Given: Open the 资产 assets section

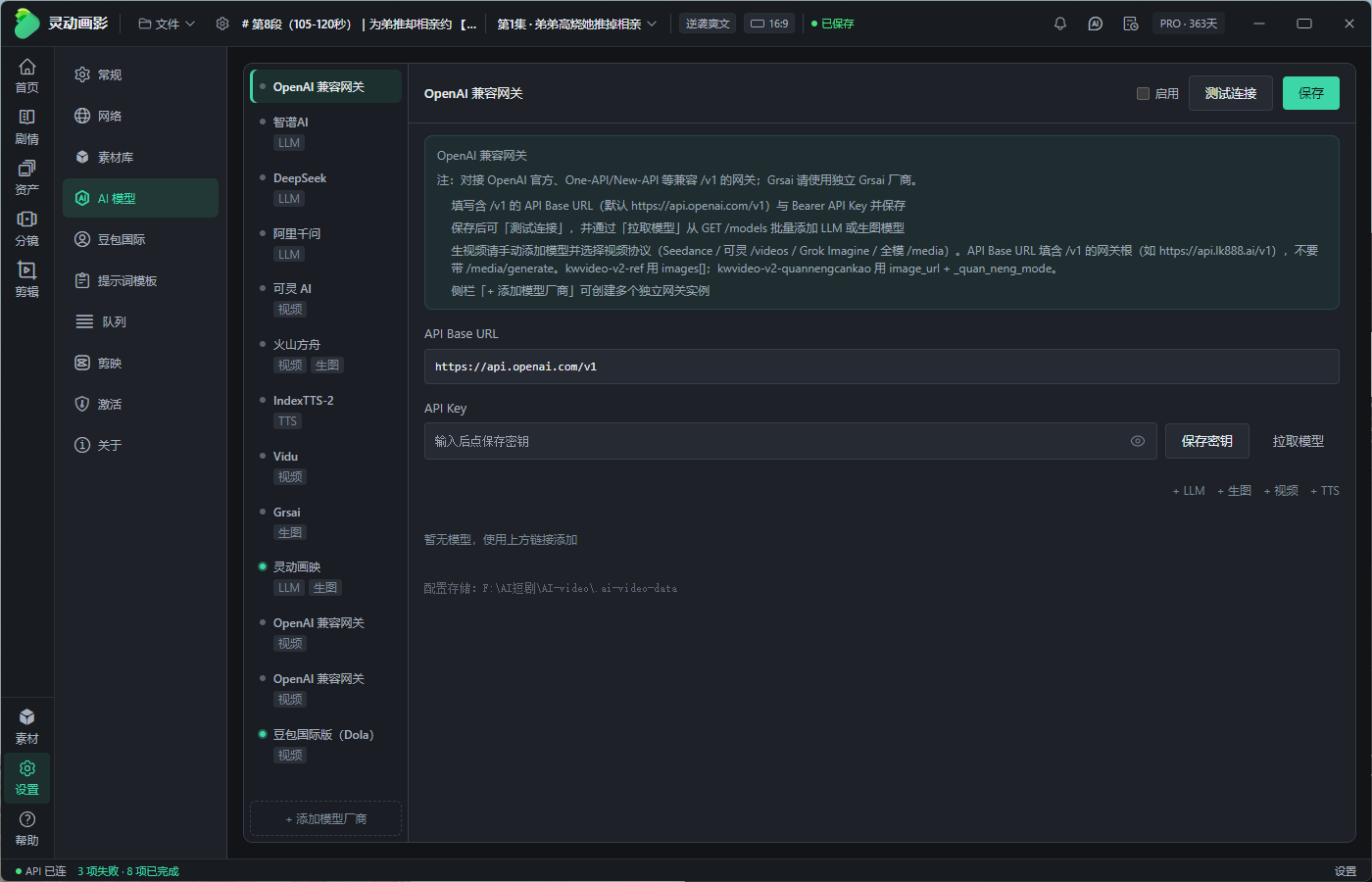Looking at the screenshot, I should click(x=26, y=177).
